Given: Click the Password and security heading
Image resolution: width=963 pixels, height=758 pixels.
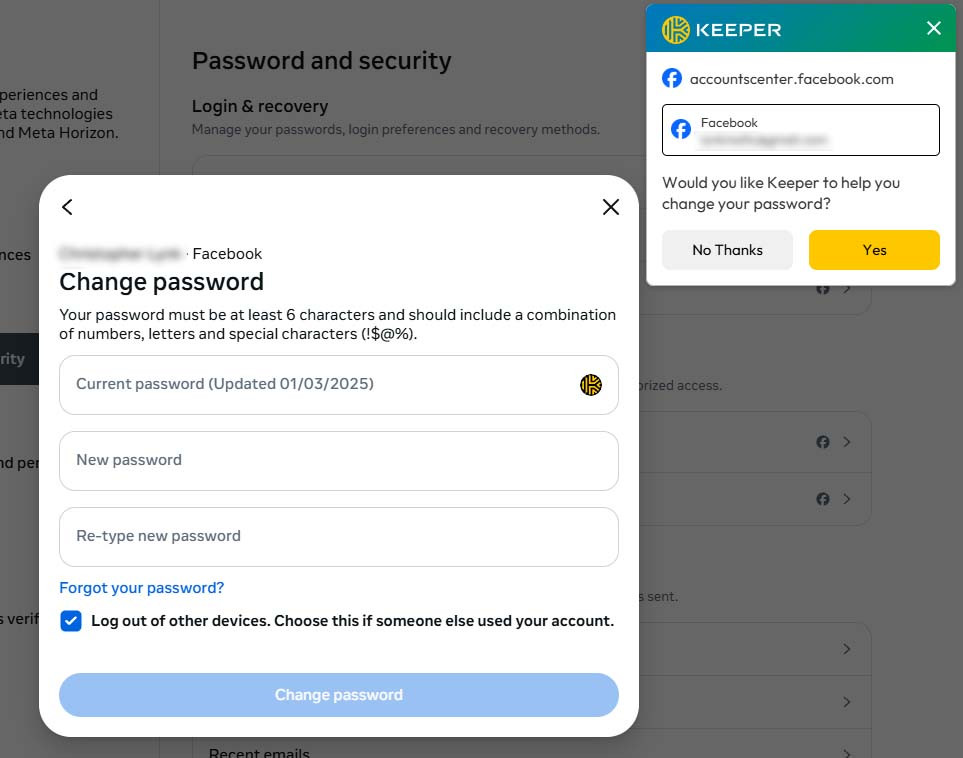Looking at the screenshot, I should (x=321, y=61).
